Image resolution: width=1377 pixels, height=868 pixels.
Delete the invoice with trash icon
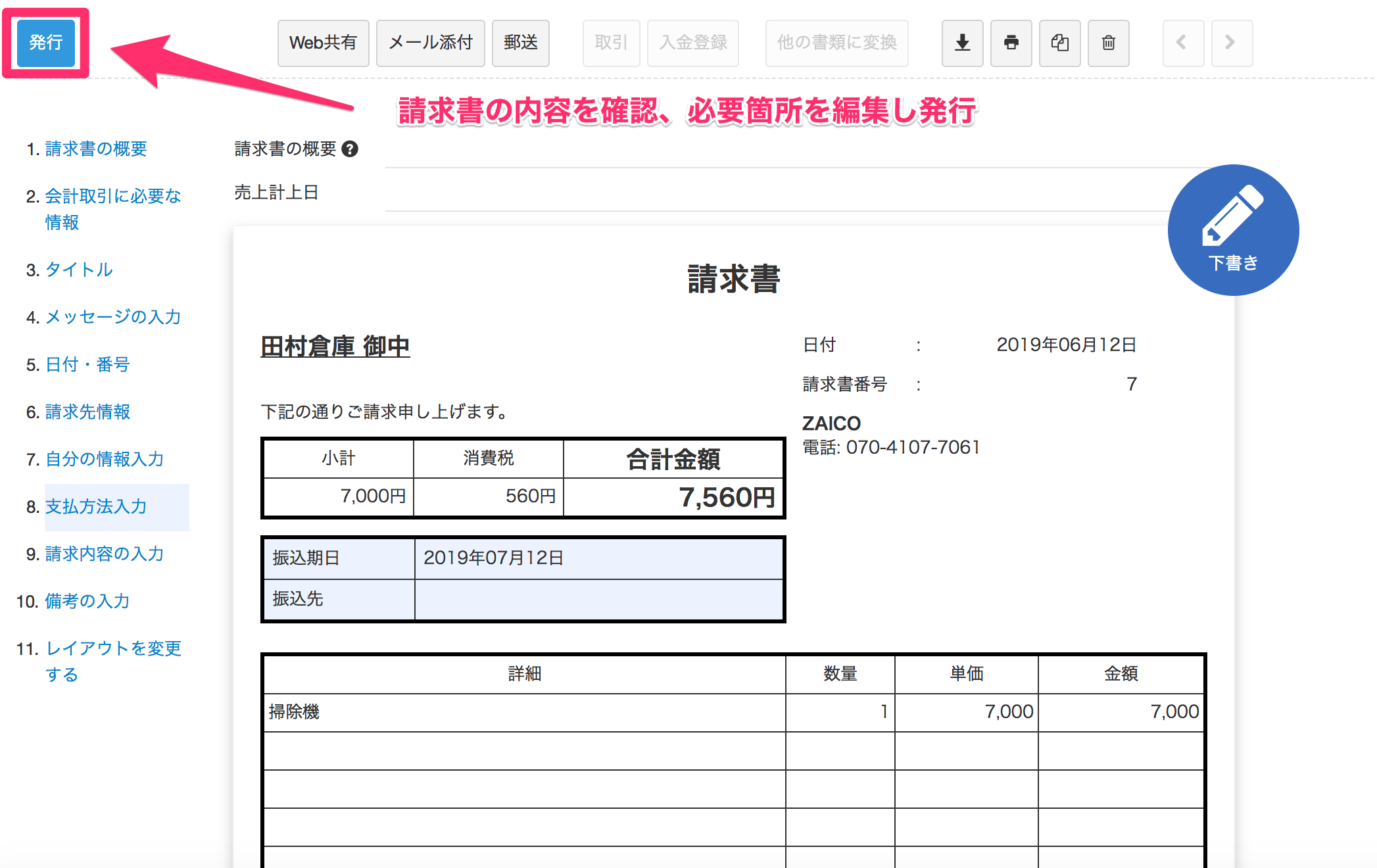click(x=1108, y=43)
